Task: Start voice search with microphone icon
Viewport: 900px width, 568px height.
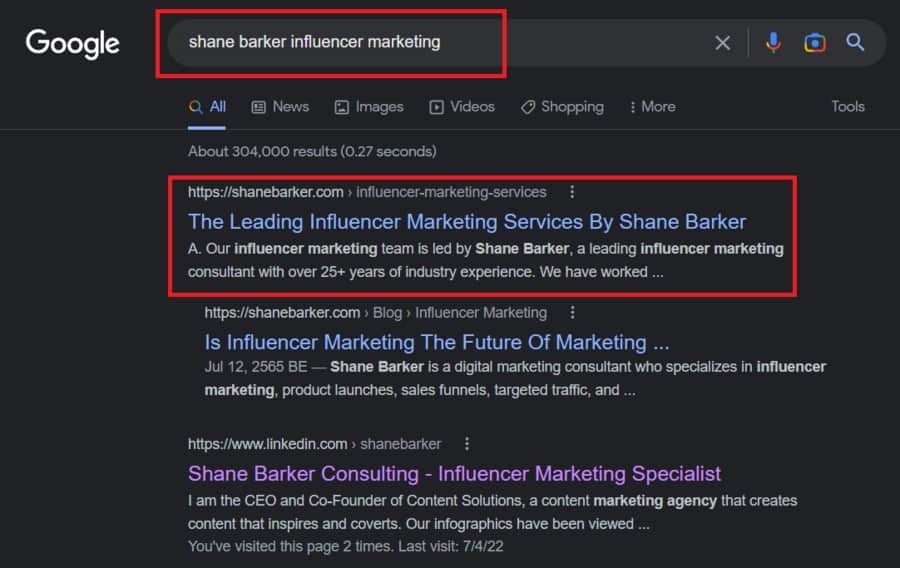Action: pyautogui.click(x=773, y=42)
